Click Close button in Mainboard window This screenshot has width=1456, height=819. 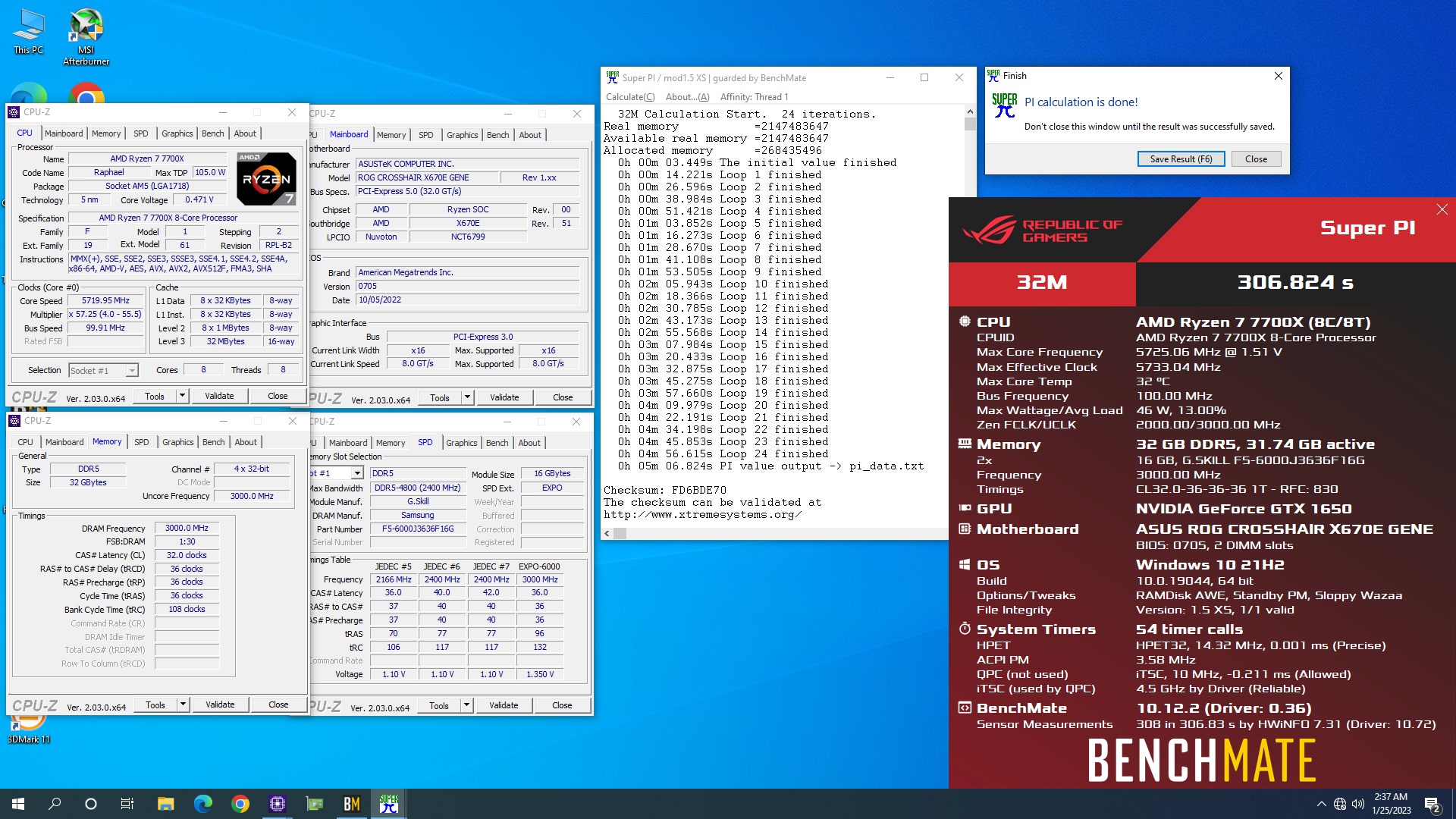[x=563, y=397]
